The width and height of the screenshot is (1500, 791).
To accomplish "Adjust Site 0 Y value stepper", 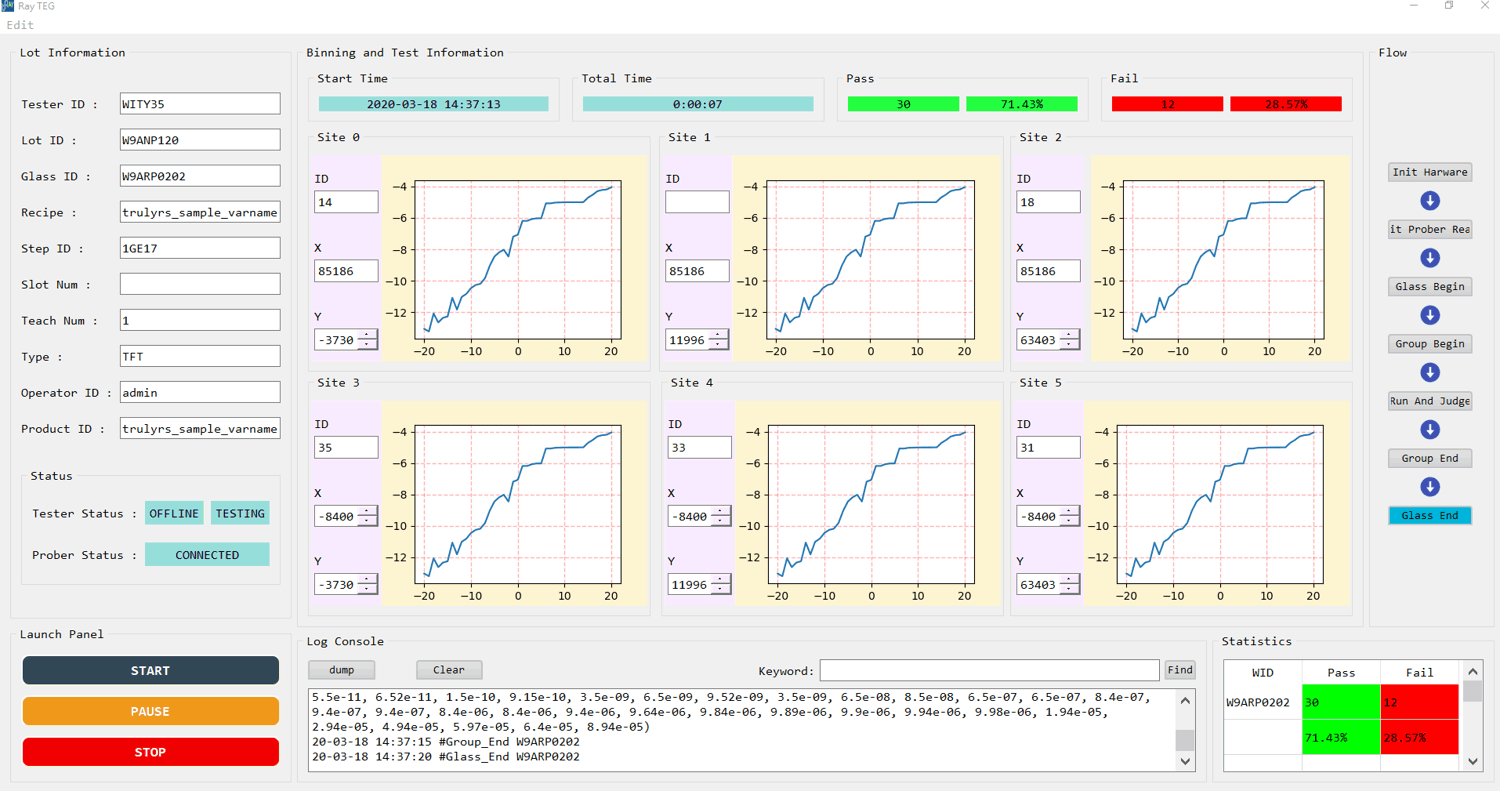I will [x=367, y=340].
